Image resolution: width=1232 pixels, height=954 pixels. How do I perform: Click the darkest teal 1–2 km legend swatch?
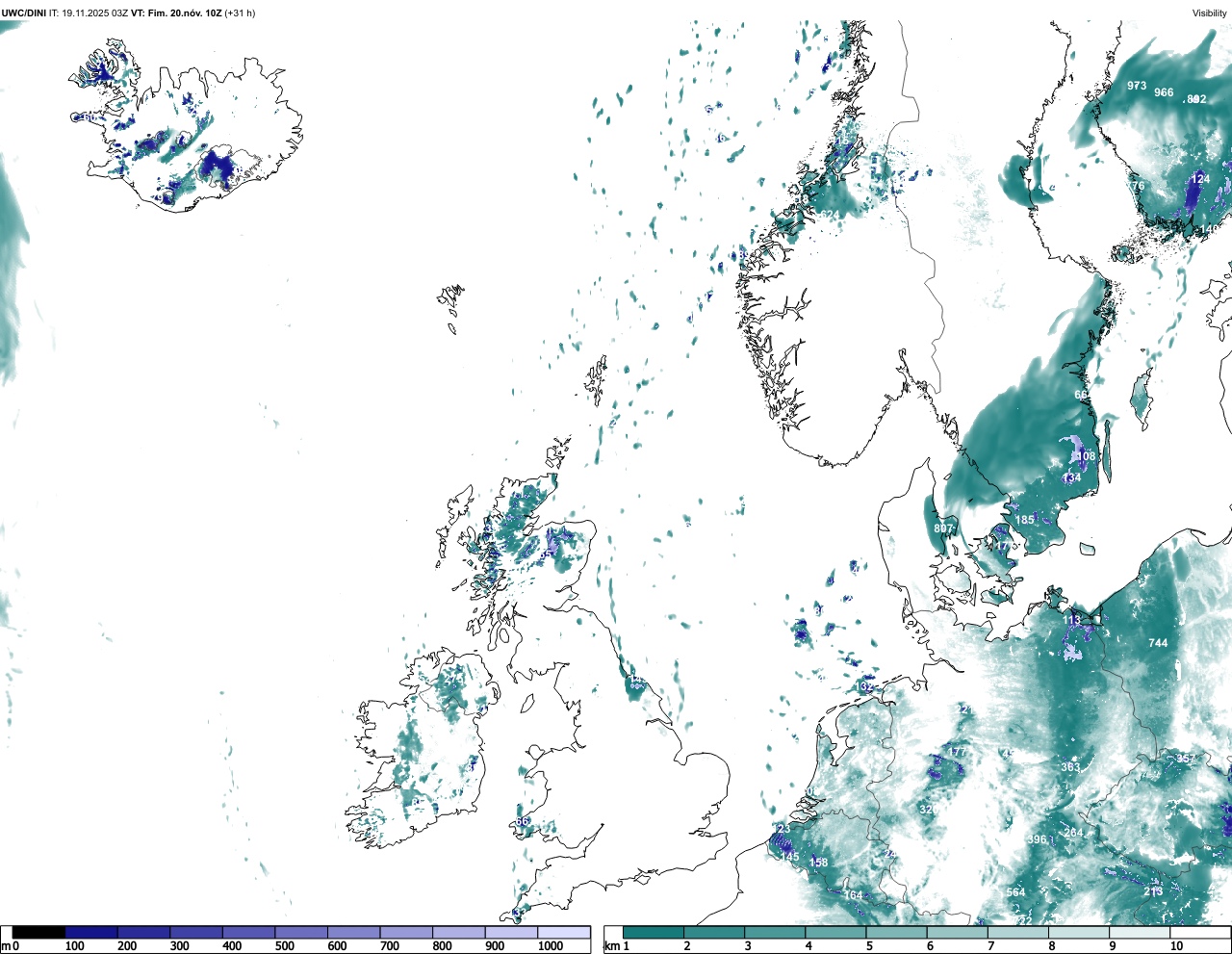[x=654, y=932]
